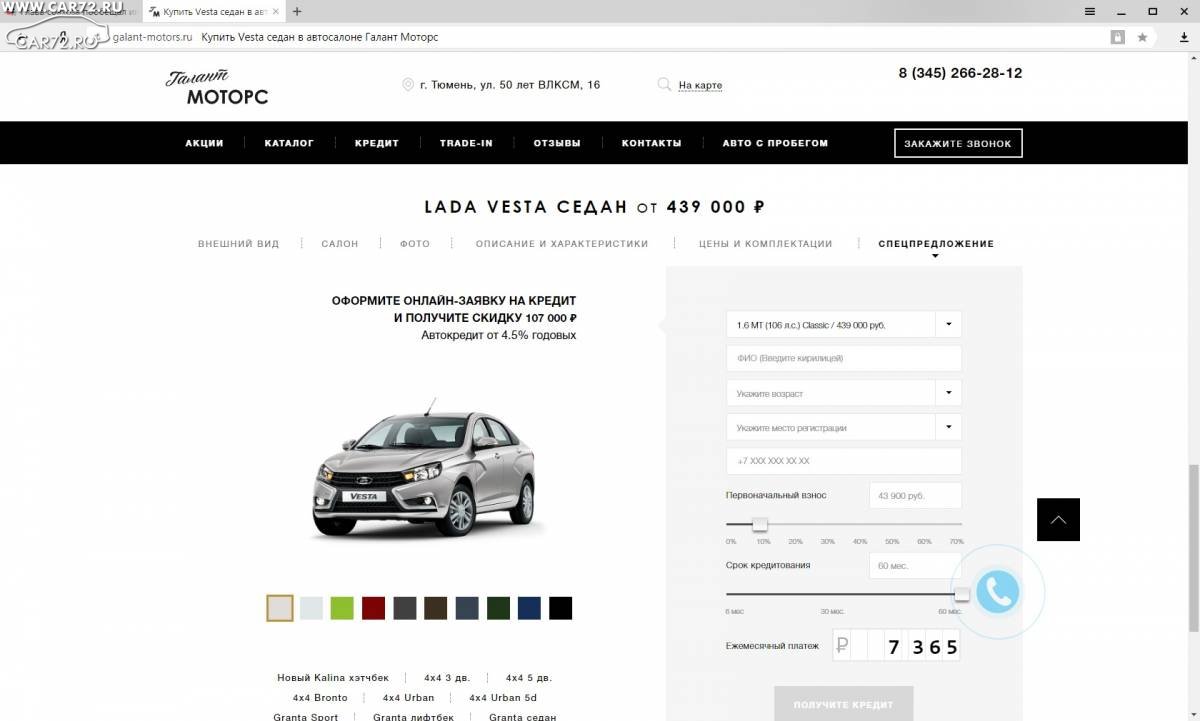Switch to the ВНЕШНИЙ ВИД tab
The width and height of the screenshot is (1200, 721).
coord(238,244)
